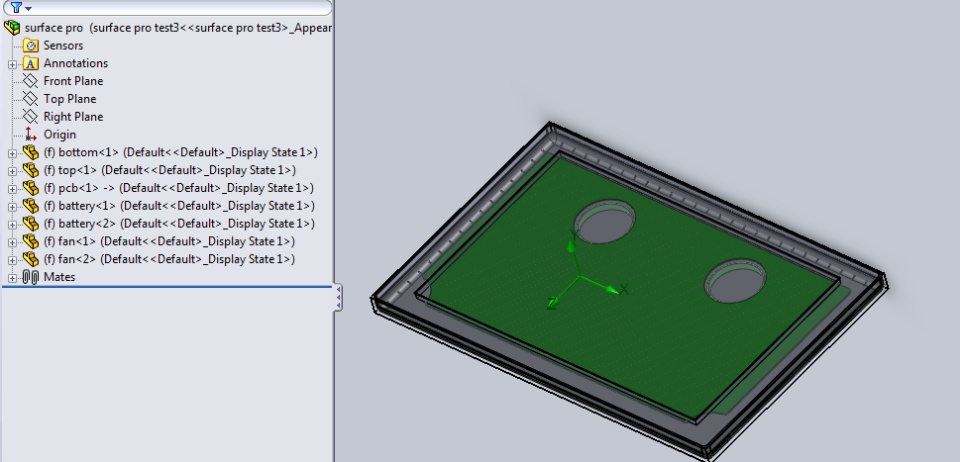
Task: Click the pcb<1> part icon
Action: [31, 188]
